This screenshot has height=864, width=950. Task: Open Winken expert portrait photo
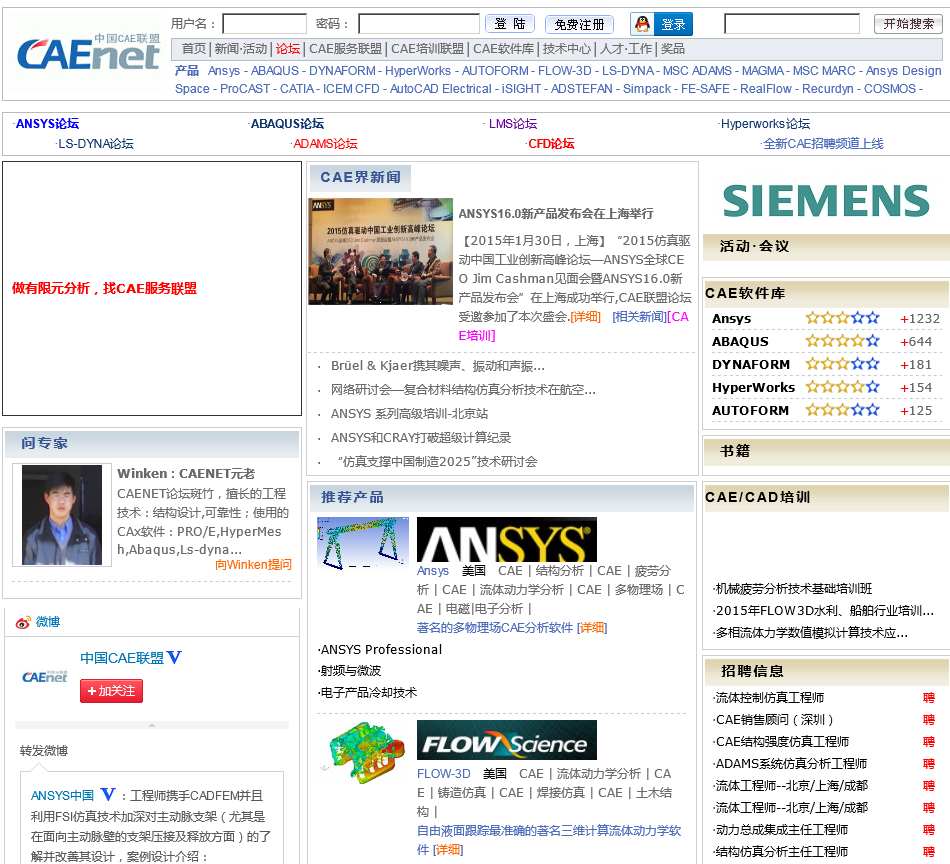(62, 515)
